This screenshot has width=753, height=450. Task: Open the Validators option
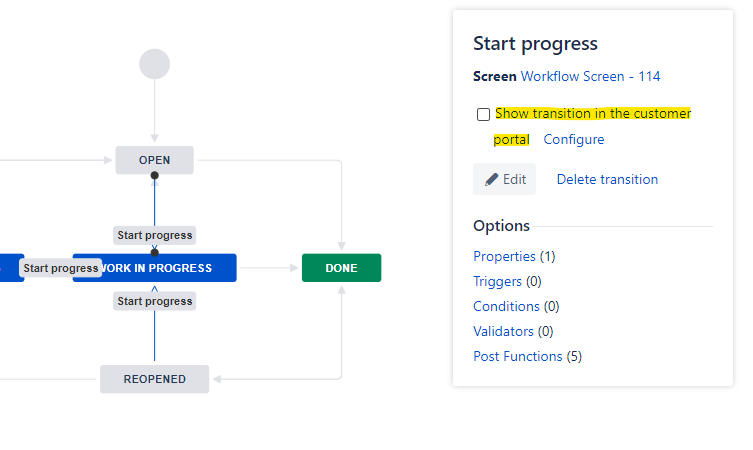503,331
